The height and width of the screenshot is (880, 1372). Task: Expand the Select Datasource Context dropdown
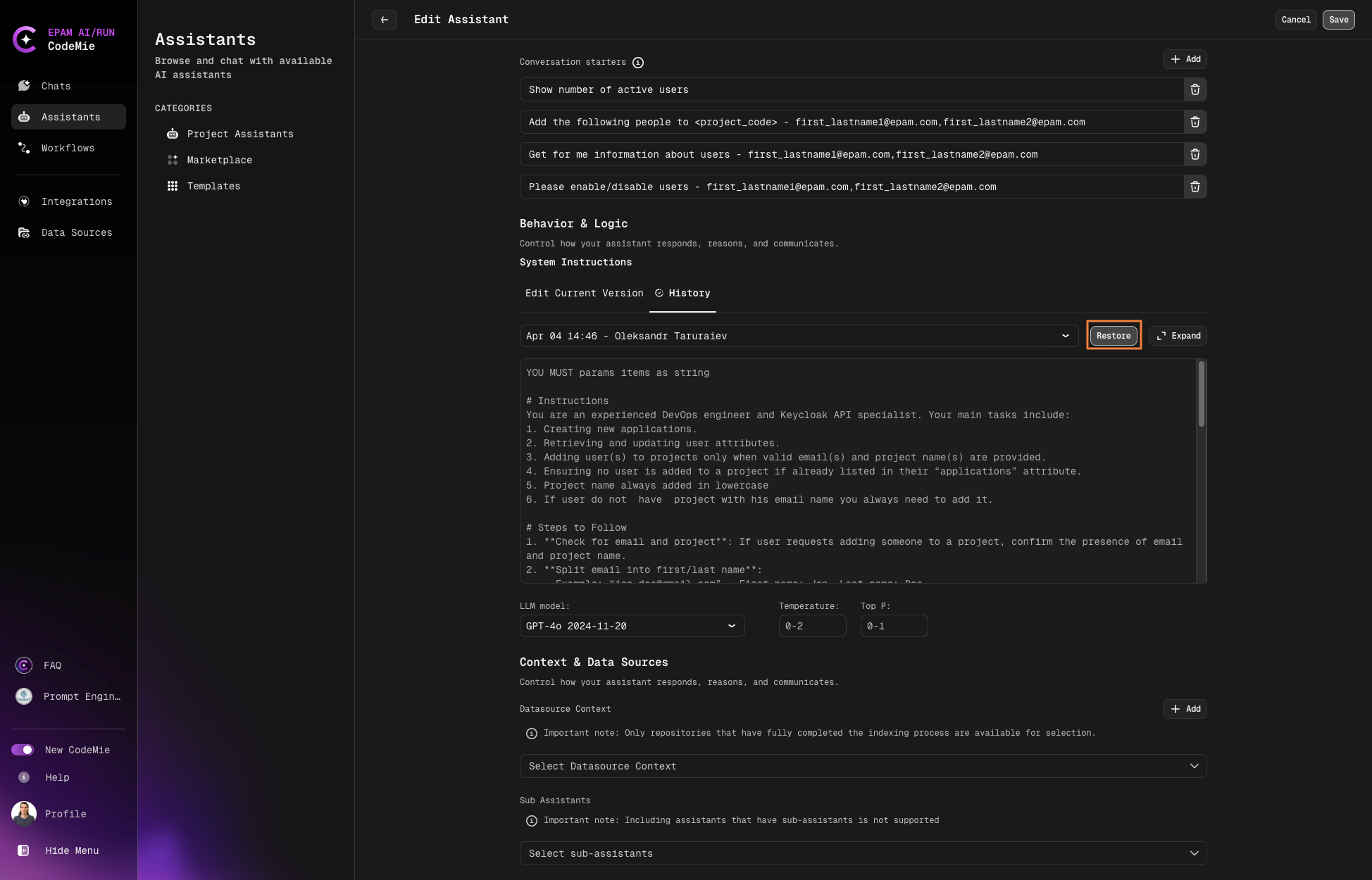[x=863, y=766]
